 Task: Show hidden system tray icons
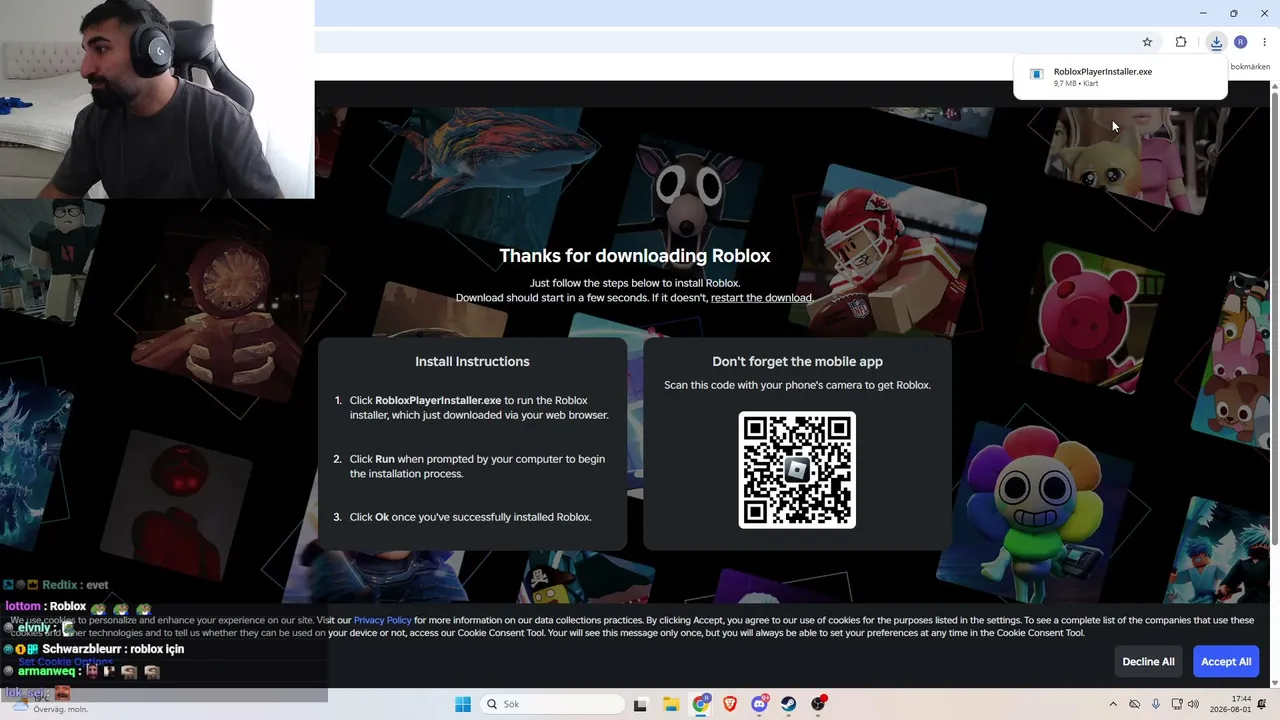pyautogui.click(x=1113, y=704)
